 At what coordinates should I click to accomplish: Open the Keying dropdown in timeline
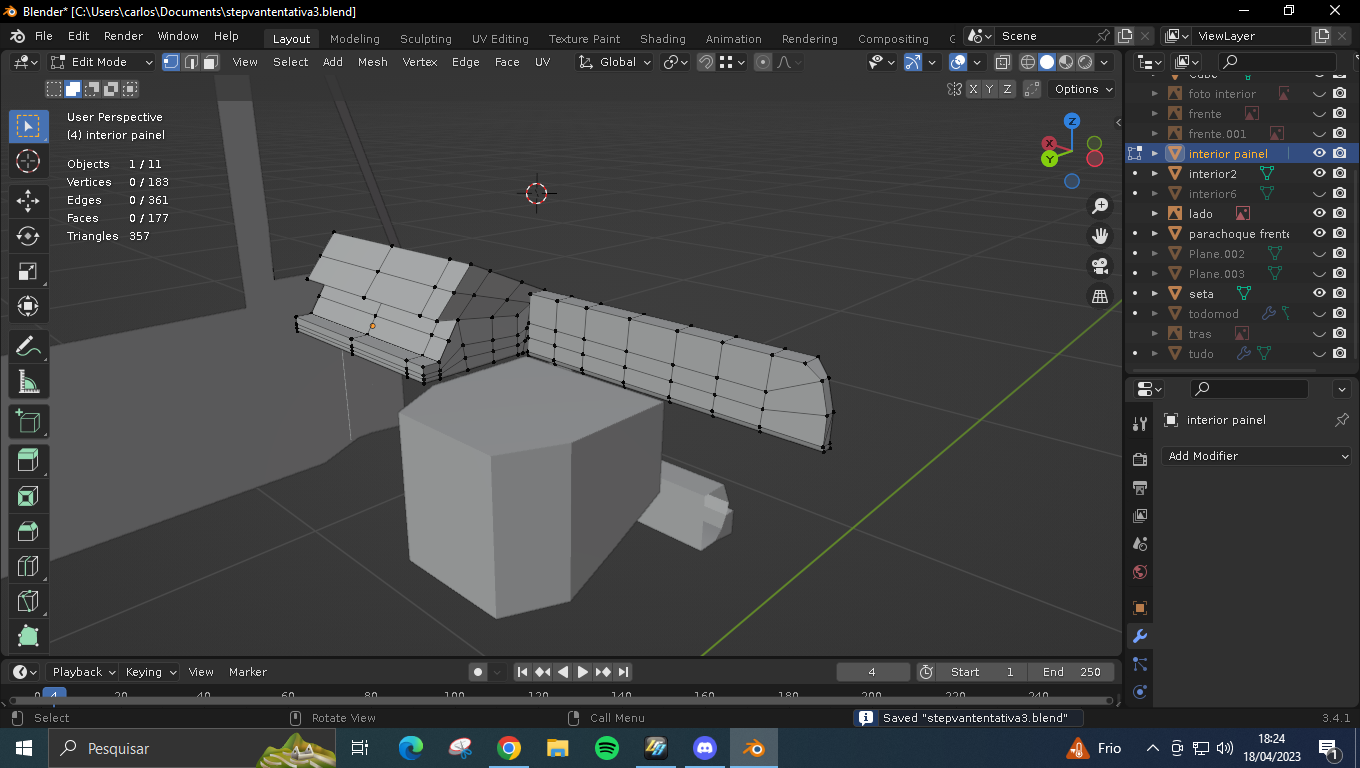pos(151,672)
